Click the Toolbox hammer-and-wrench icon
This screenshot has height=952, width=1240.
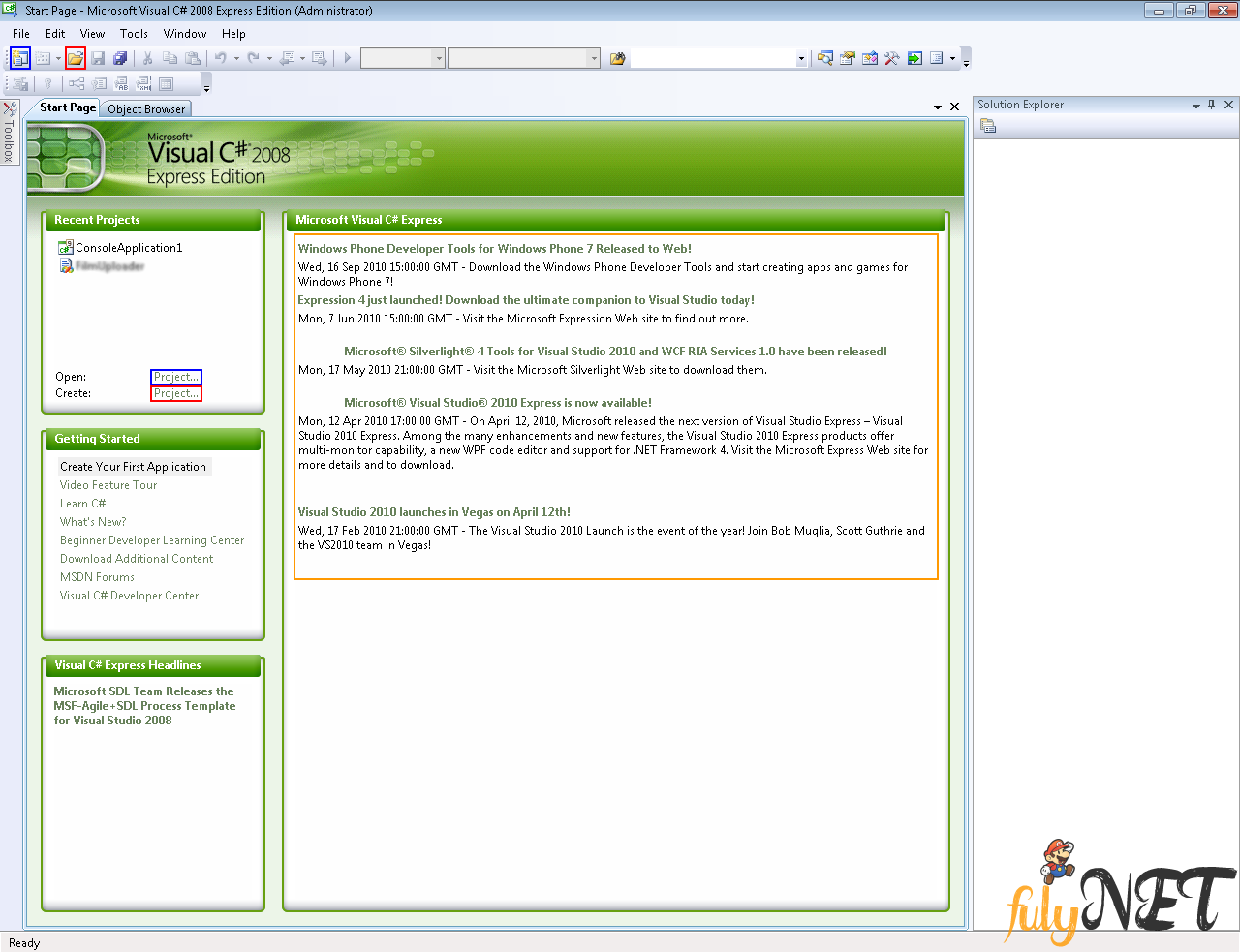point(892,58)
